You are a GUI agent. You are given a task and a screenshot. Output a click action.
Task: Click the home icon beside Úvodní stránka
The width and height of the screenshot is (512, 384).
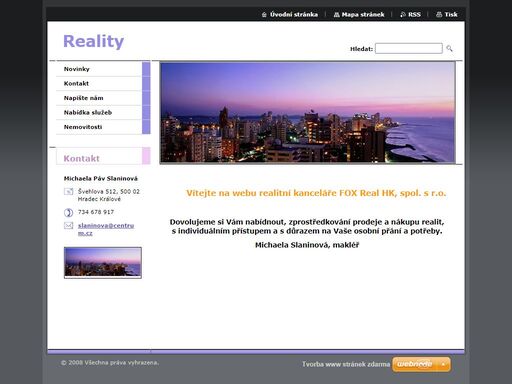tap(264, 15)
